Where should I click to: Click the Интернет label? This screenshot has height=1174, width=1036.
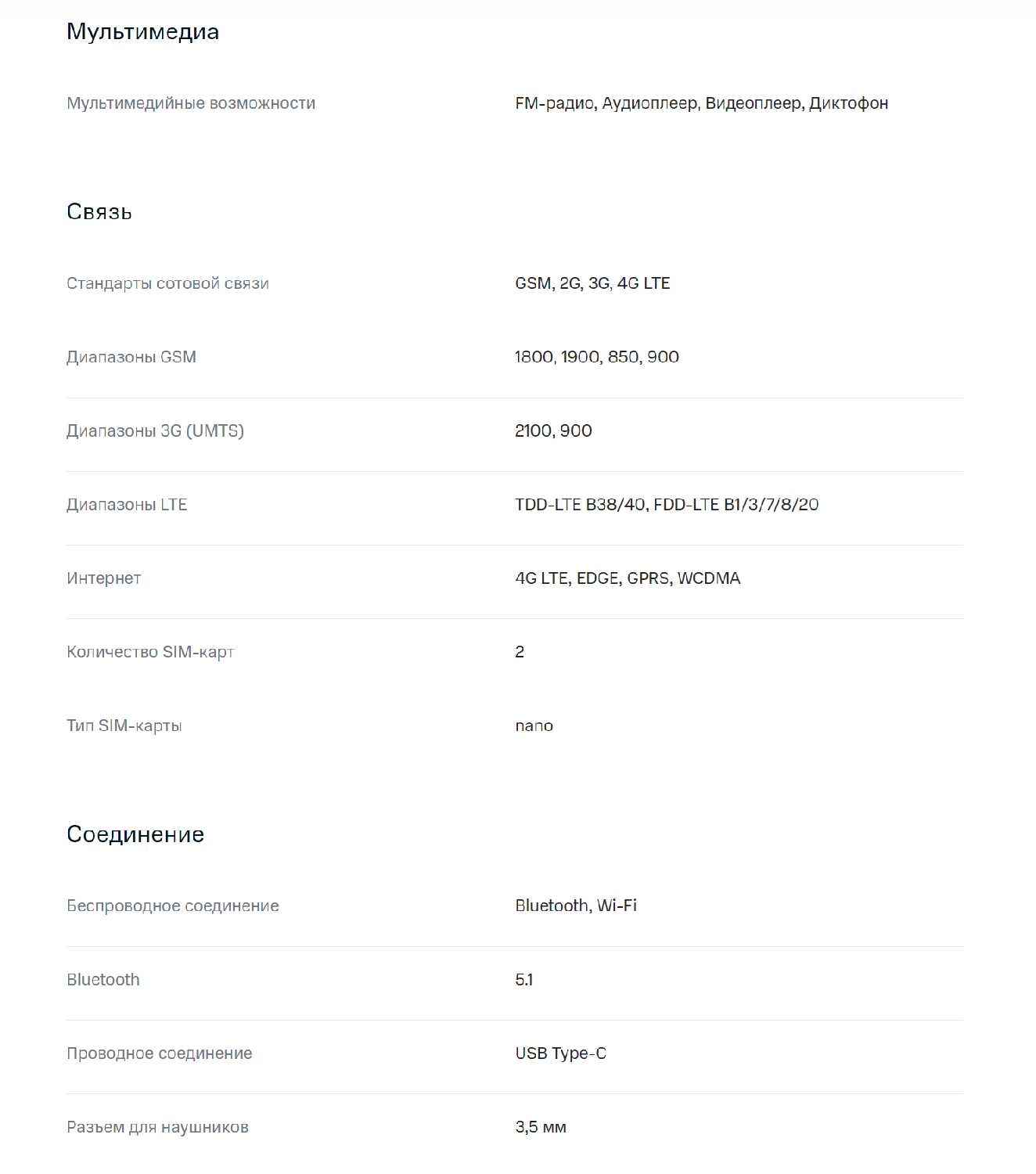(104, 578)
